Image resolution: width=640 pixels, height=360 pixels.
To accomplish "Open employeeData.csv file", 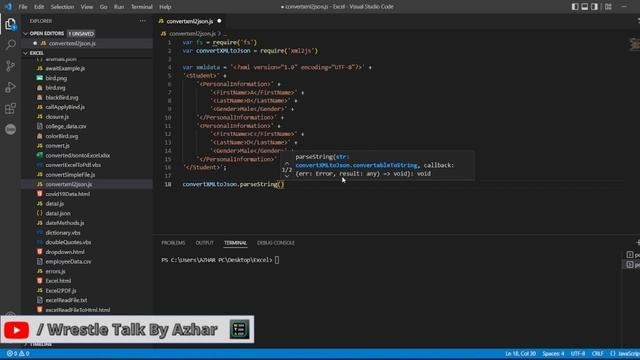I will click(68, 262).
